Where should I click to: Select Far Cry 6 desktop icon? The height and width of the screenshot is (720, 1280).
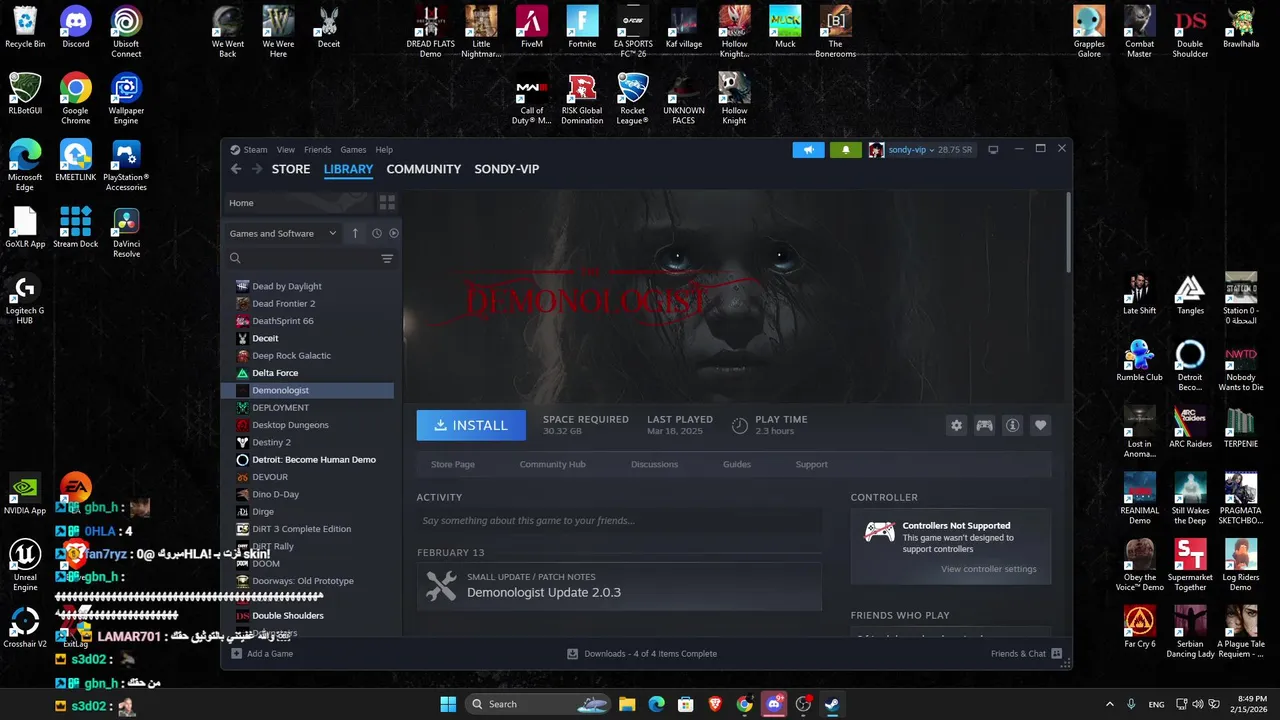(x=1140, y=627)
